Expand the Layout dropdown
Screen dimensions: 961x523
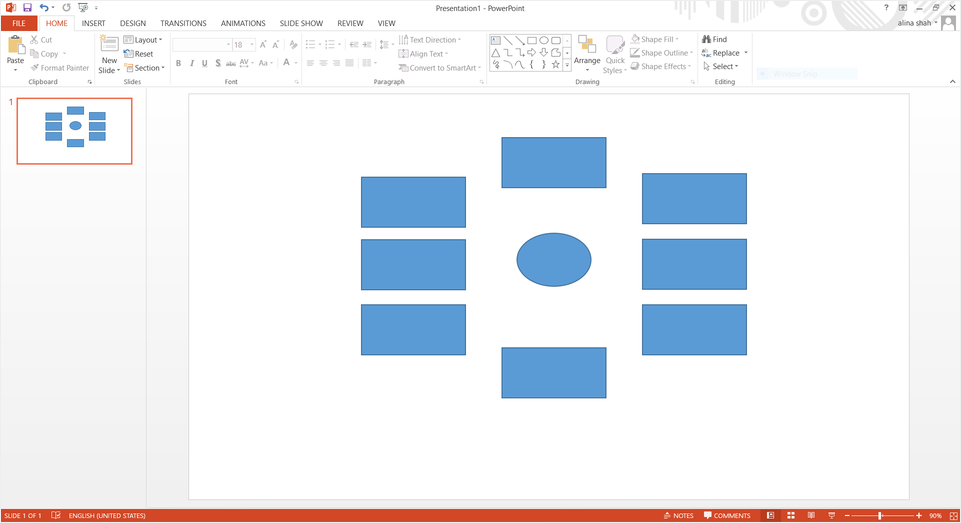pos(146,40)
